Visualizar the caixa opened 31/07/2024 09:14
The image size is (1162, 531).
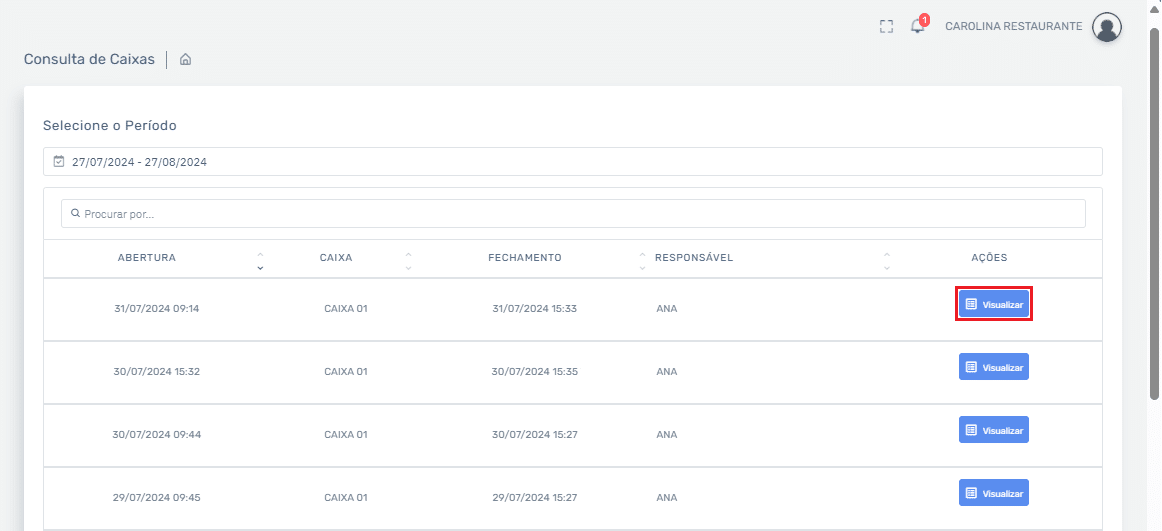(x=994, y=304)
